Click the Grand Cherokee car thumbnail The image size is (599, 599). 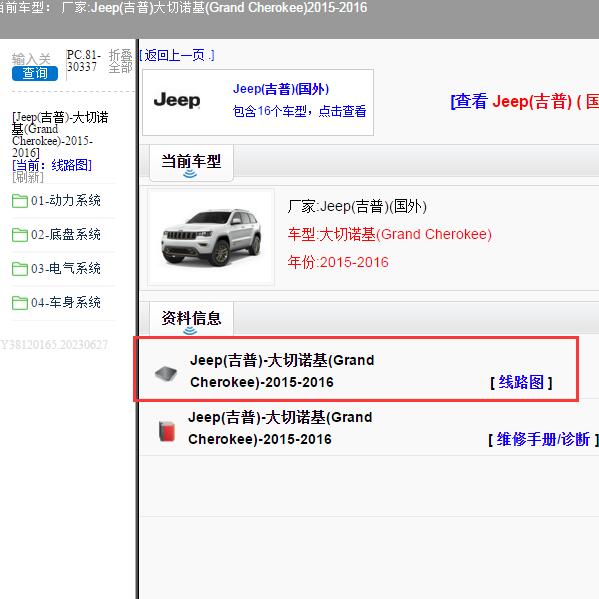pyautogui.click(x=211, y=237)
